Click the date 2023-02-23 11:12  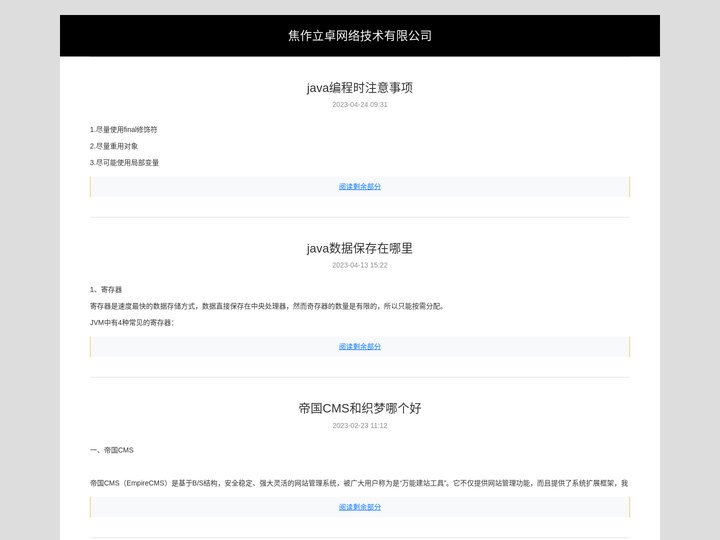pos(360,426)
